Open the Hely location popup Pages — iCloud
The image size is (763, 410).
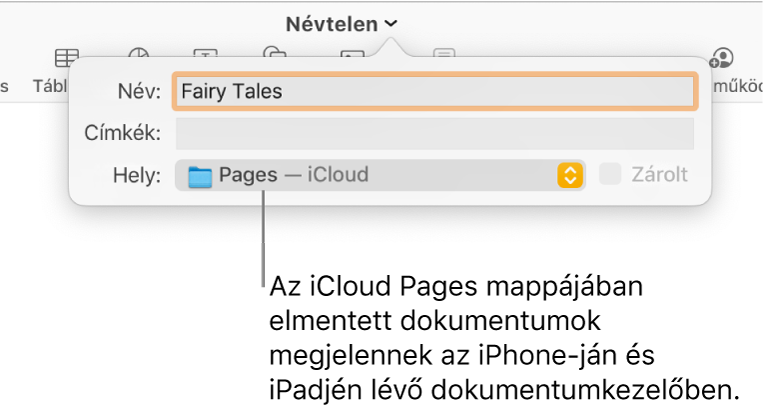pos(380,175)
